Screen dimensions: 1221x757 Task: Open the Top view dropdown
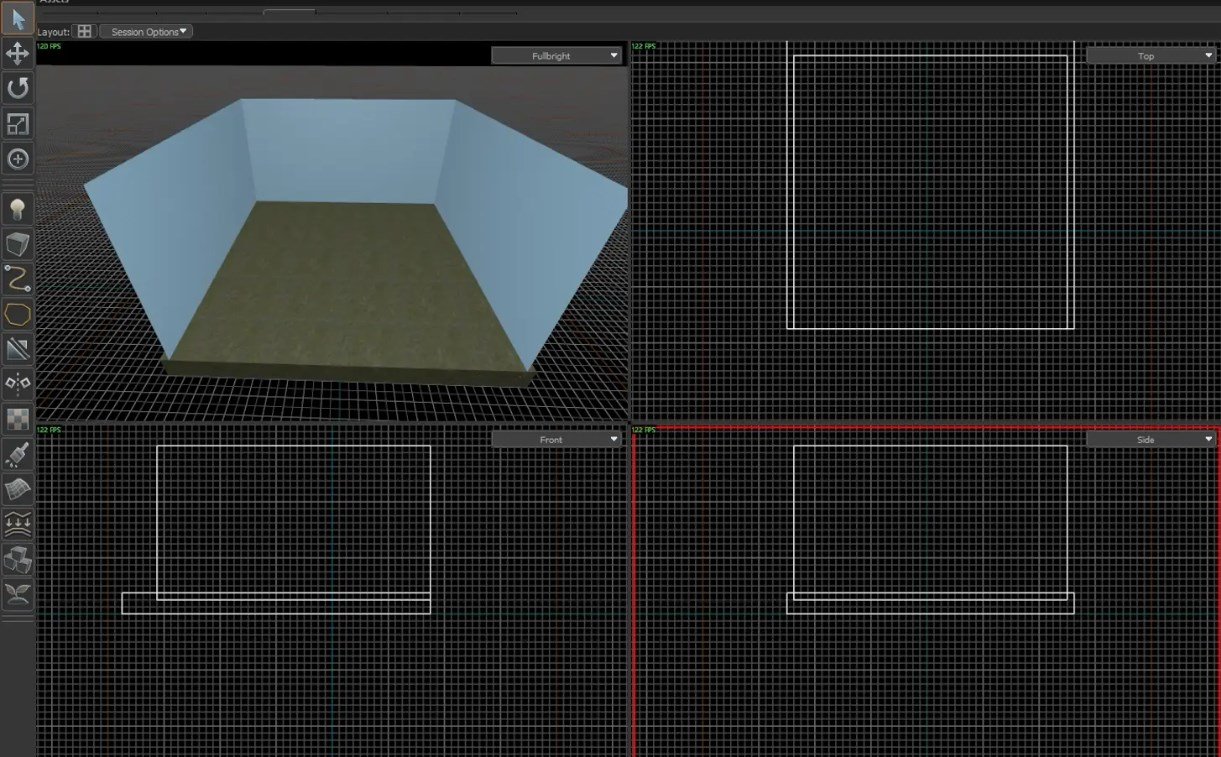coord(1150,56)
